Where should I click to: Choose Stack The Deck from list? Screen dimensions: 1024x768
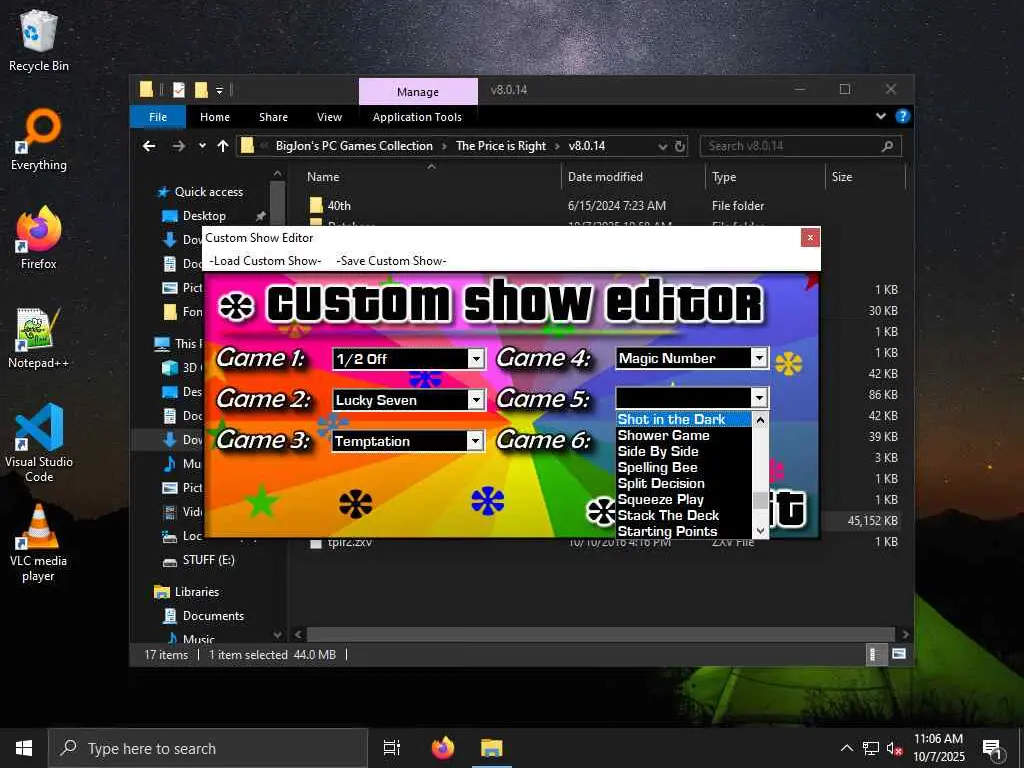click(x=684, y=515)
